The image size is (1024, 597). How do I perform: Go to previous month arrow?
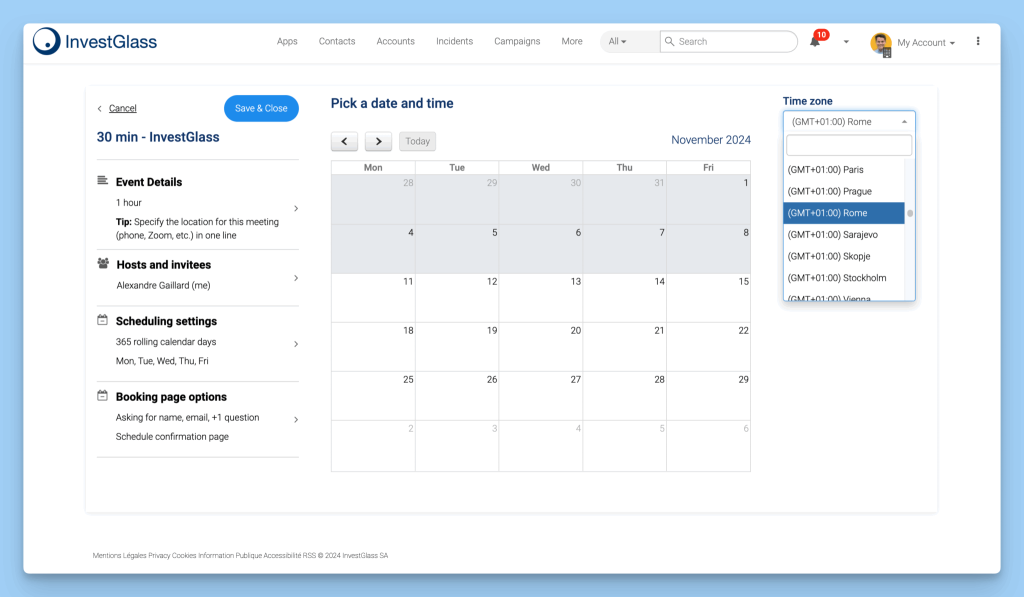(x=344, y=141)
